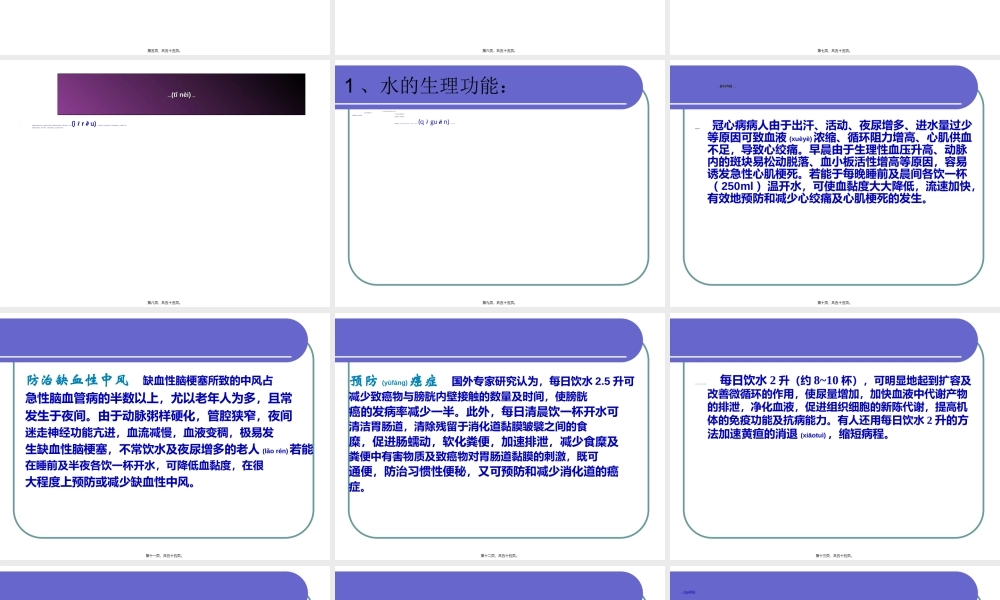Image resolution: width=1000 pixels, height=600 pixels.
Task: Select the 防治缺血性中风 heading text
Action: pyautogui.click(x=75, y=378)
